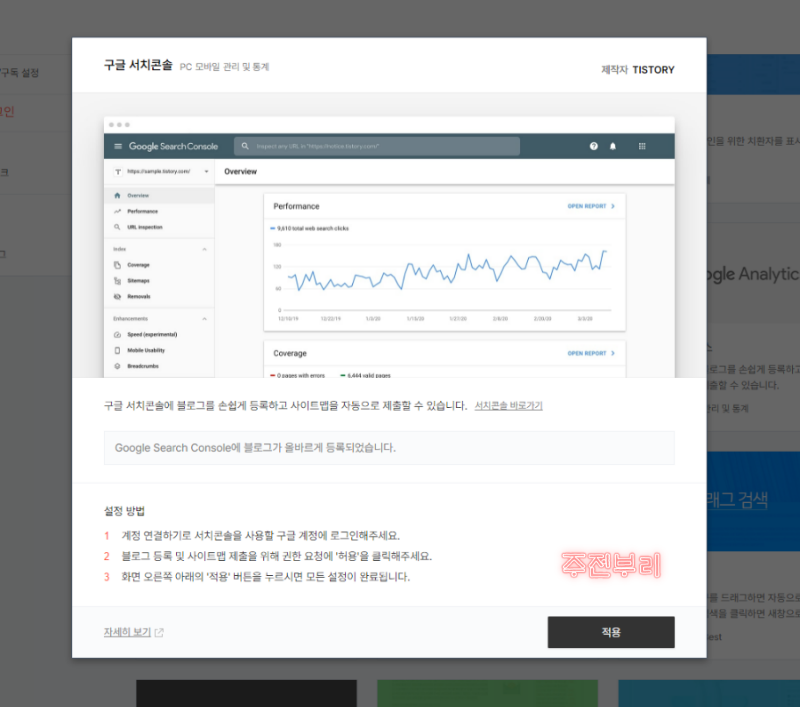Select URL inspection in the preview sidebar
800x707 pixels.
[159, 227]
